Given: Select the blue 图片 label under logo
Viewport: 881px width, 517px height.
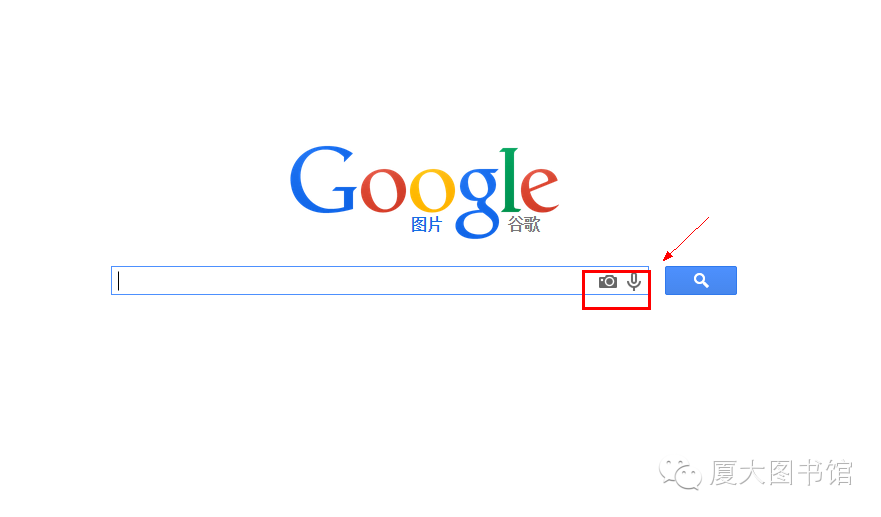Looking at the screenshot, I should (426, 224).
